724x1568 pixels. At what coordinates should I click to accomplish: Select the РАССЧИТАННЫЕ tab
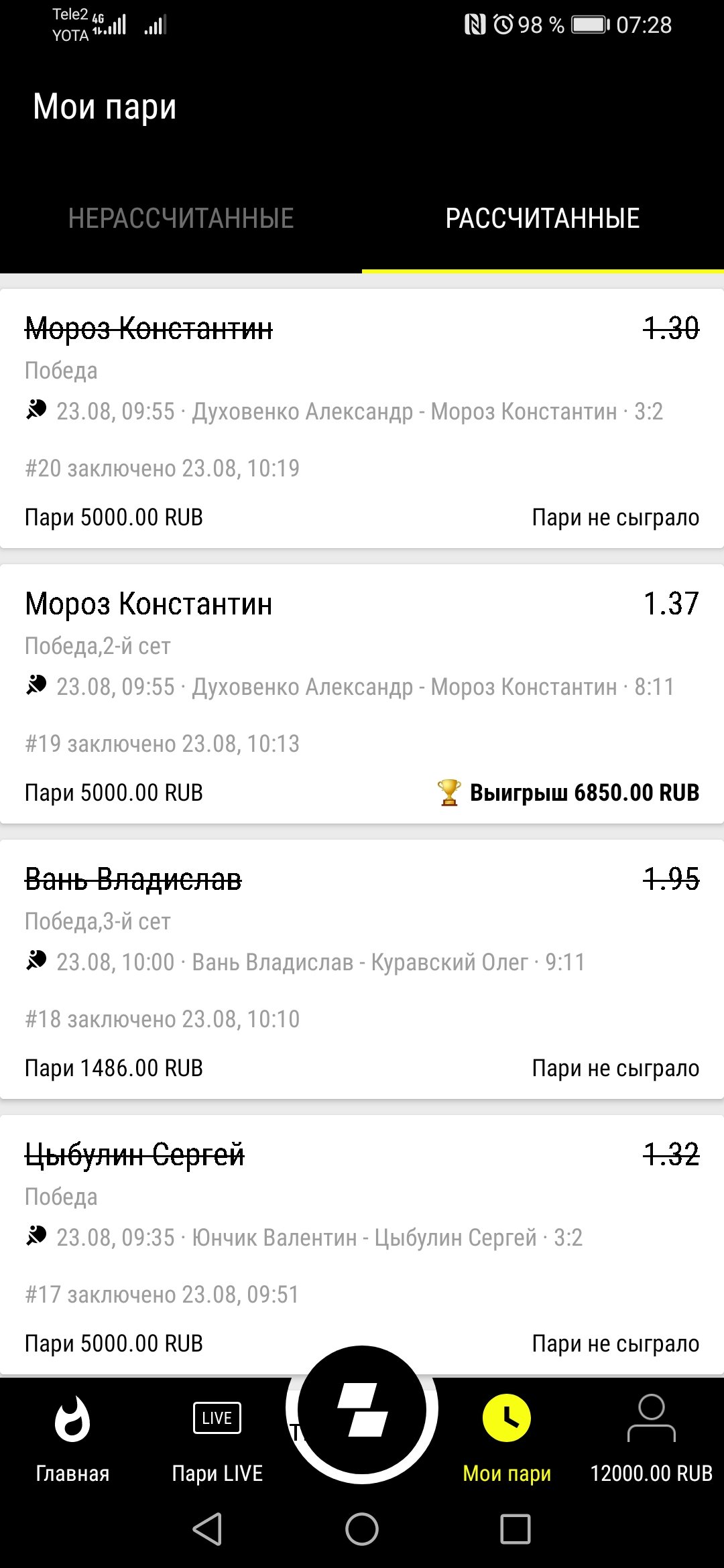(x=542, y=218)
